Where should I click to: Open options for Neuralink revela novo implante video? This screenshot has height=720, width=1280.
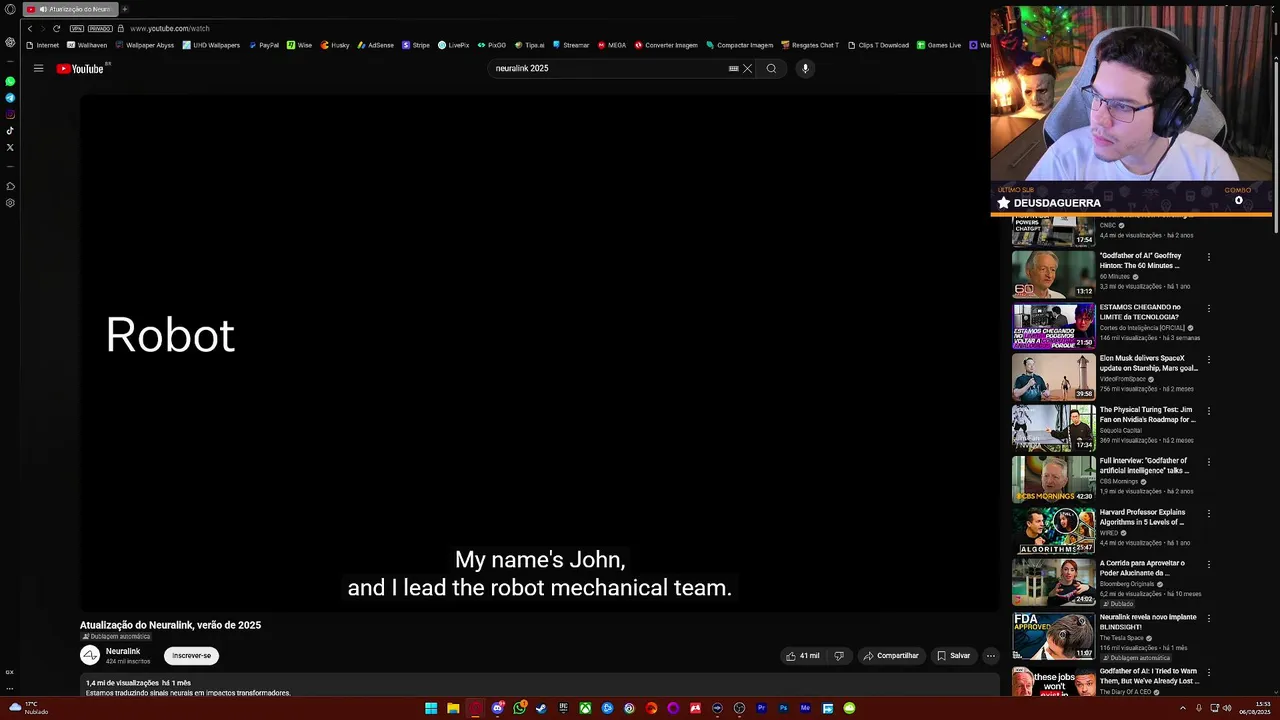coord(1208,618)
